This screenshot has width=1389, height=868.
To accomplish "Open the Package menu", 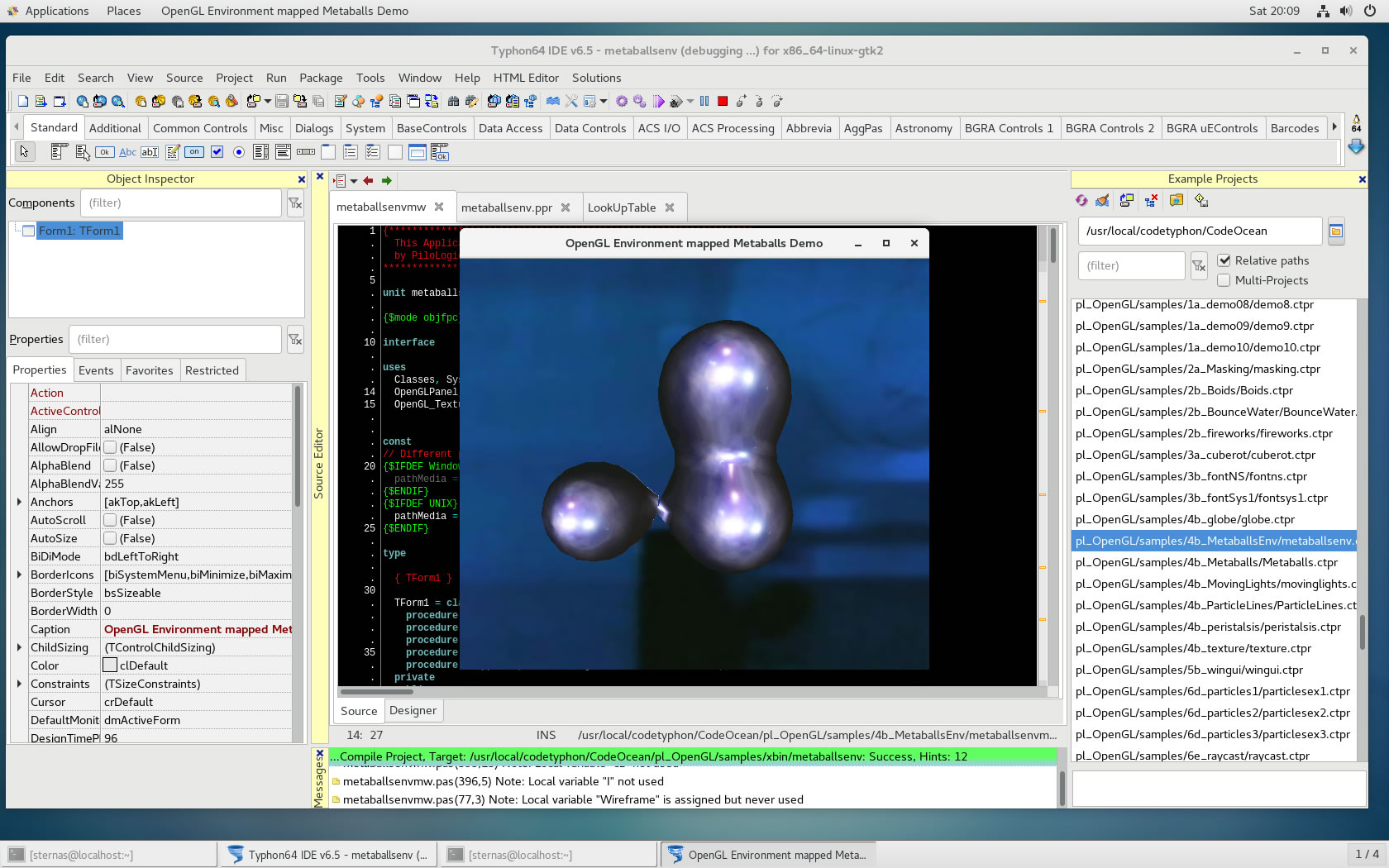I will (321, 78).
